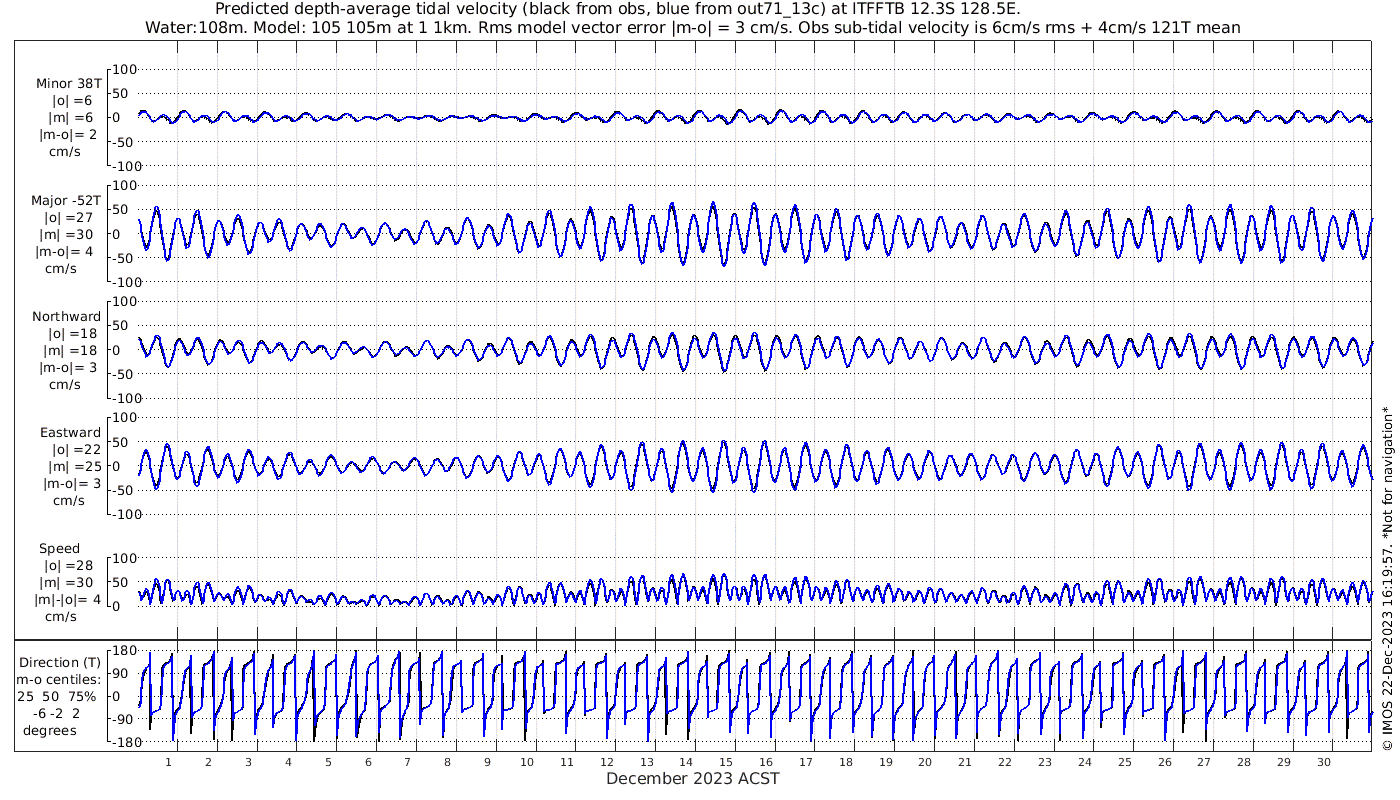
Task: Select '|m-o|= 3' beside the Eastward panel
Action: (70, 483)
